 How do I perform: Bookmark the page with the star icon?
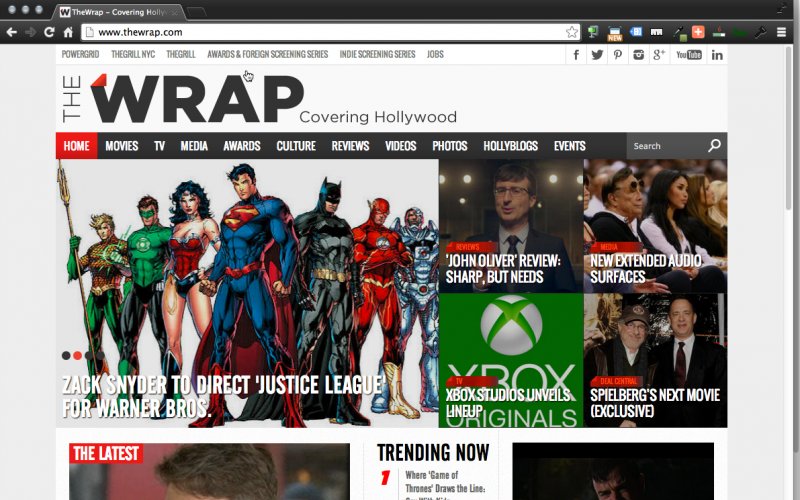(572, 32)
